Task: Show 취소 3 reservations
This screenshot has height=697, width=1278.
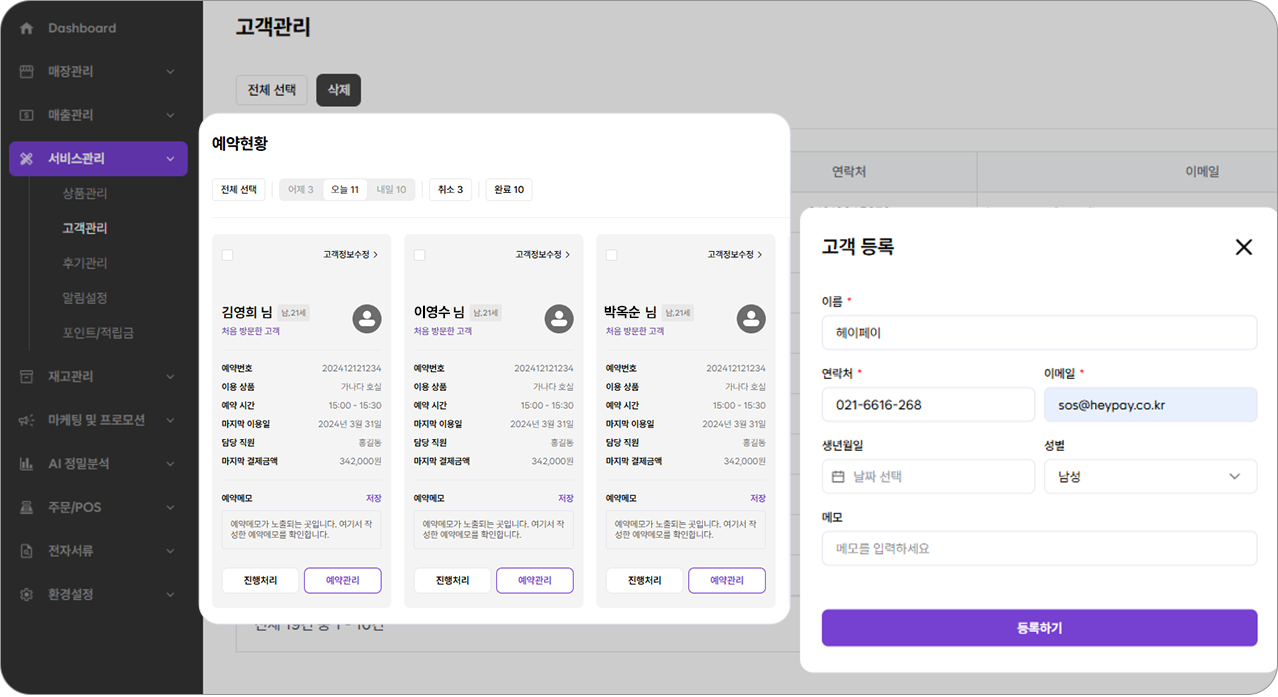Action: pyautogui.click(x=450, y=190)
